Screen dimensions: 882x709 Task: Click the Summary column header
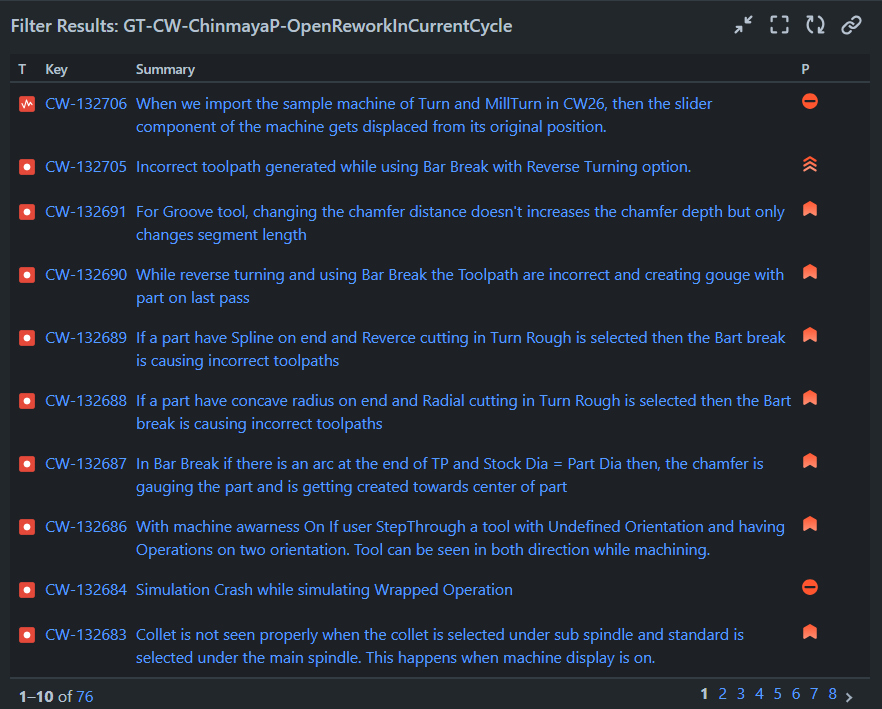click(165, 69)
